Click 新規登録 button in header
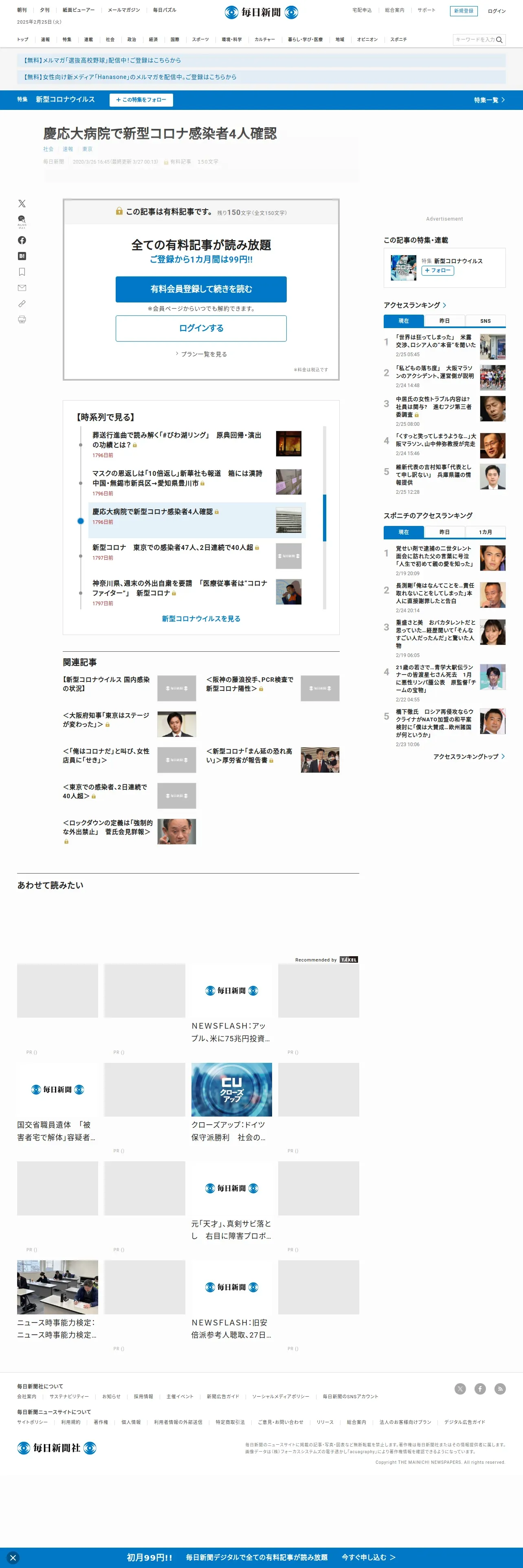The image size is (523, 1568). point(464,11)
